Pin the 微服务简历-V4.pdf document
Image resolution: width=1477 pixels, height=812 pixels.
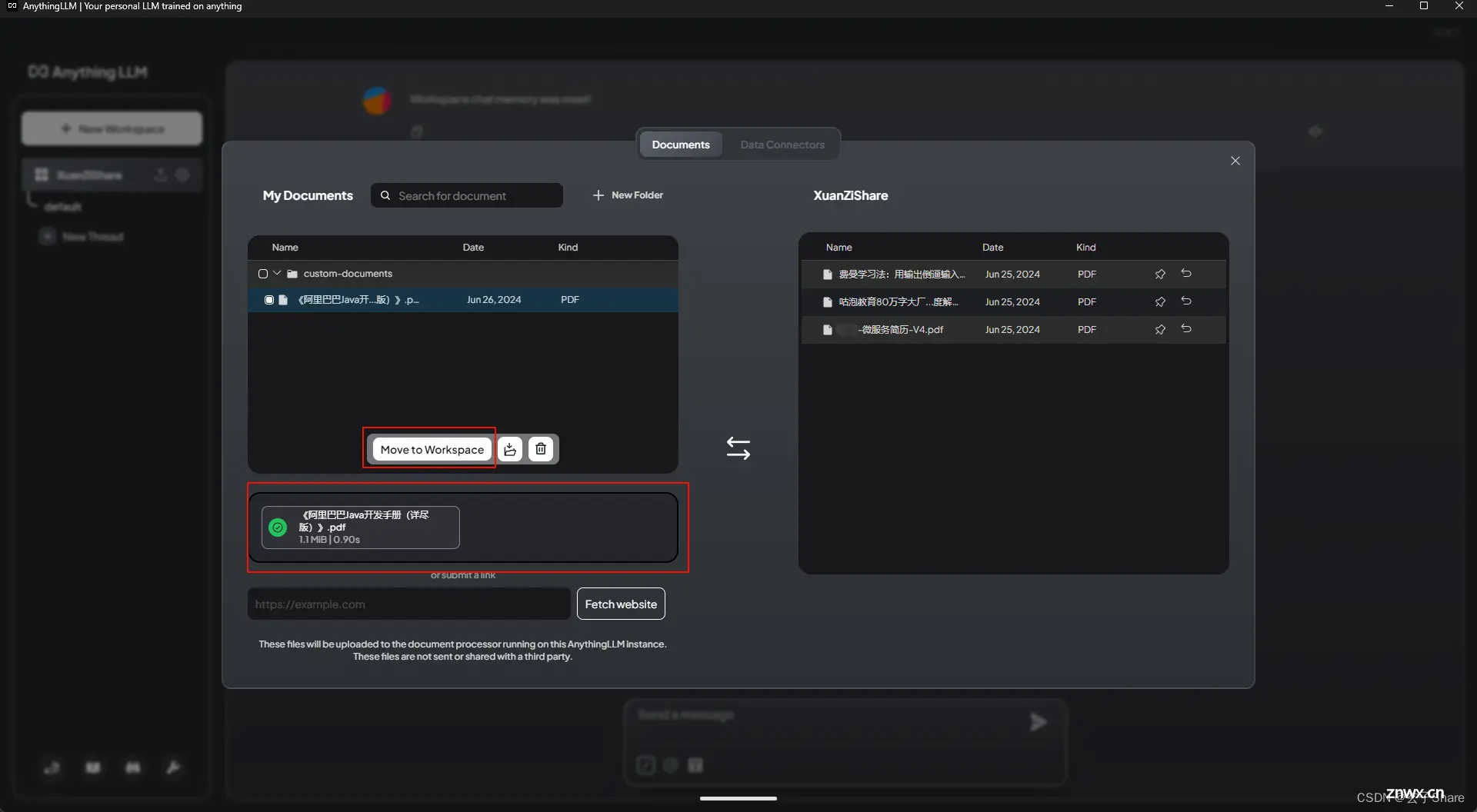[1160, 330]
